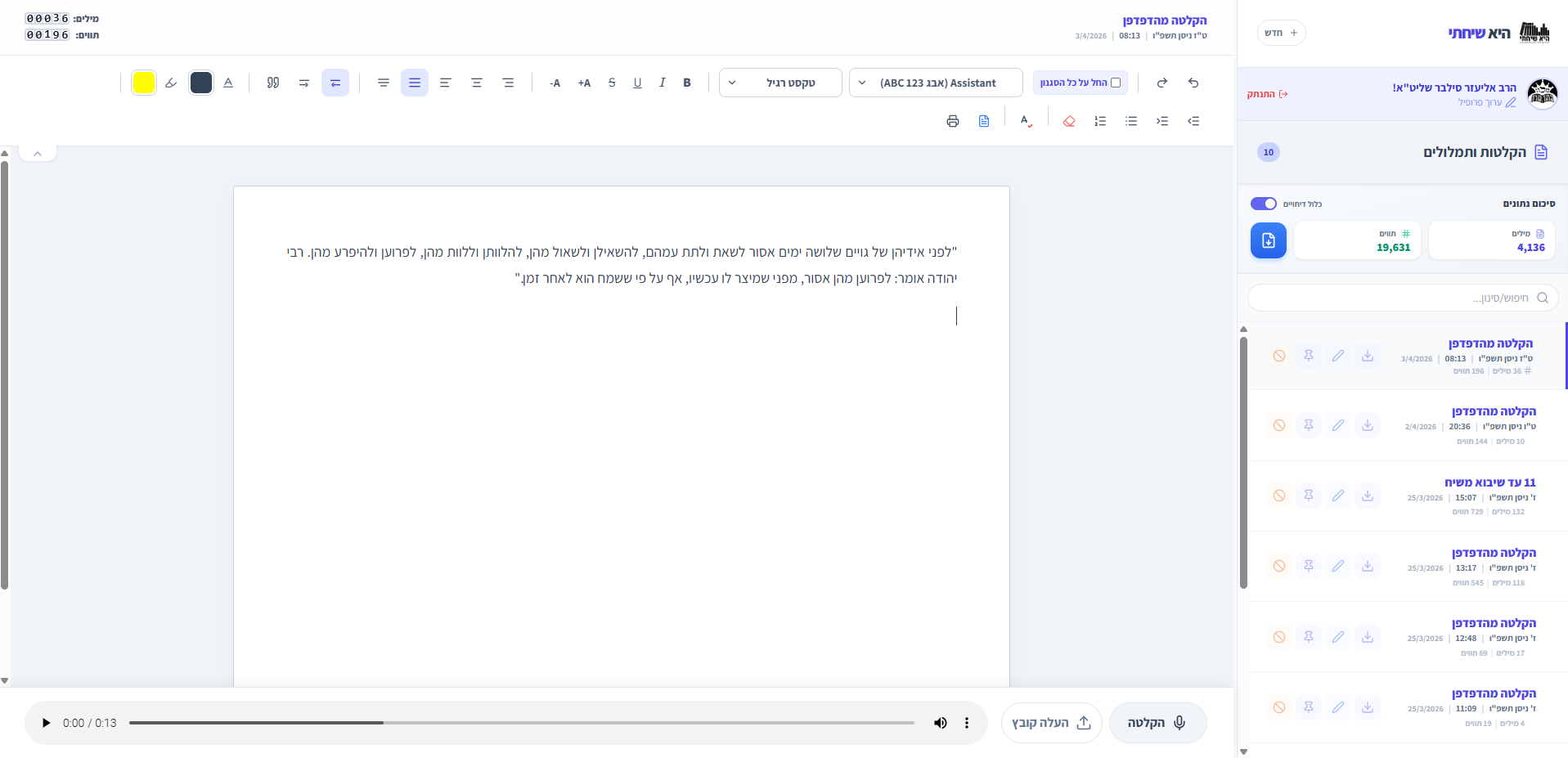Viewport: 1568px width, 758px height.
Task: Click the 'העלה קובץ' upload button
Action: (x=1051, y=723)
